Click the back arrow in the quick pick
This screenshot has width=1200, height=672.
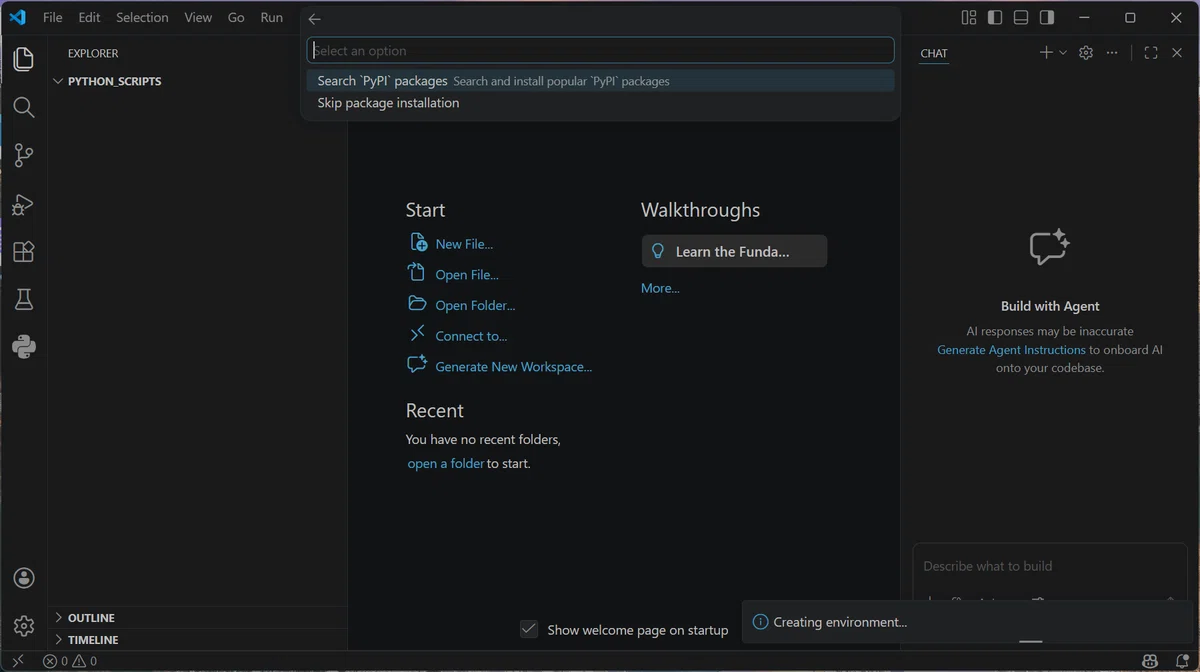[315, 19]
